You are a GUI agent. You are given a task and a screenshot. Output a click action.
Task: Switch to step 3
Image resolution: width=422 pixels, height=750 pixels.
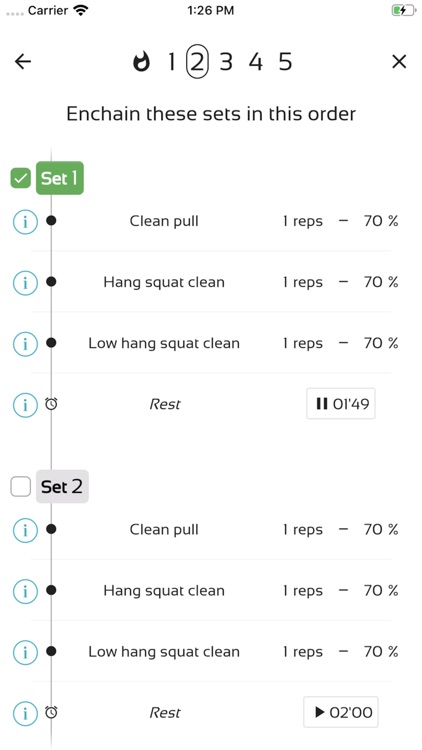click(226, 62)
